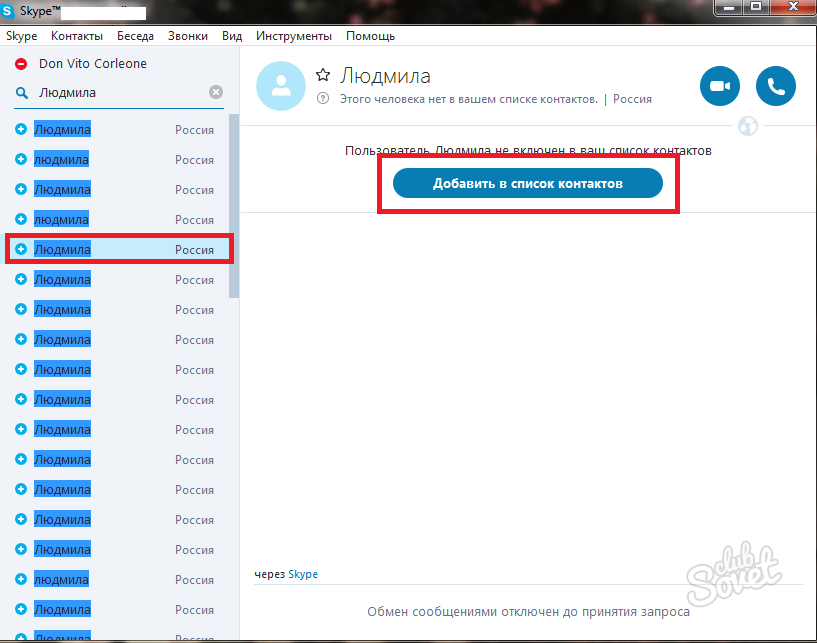Open the Контакты menu
The image size is (817, 643).
point(77,36)
